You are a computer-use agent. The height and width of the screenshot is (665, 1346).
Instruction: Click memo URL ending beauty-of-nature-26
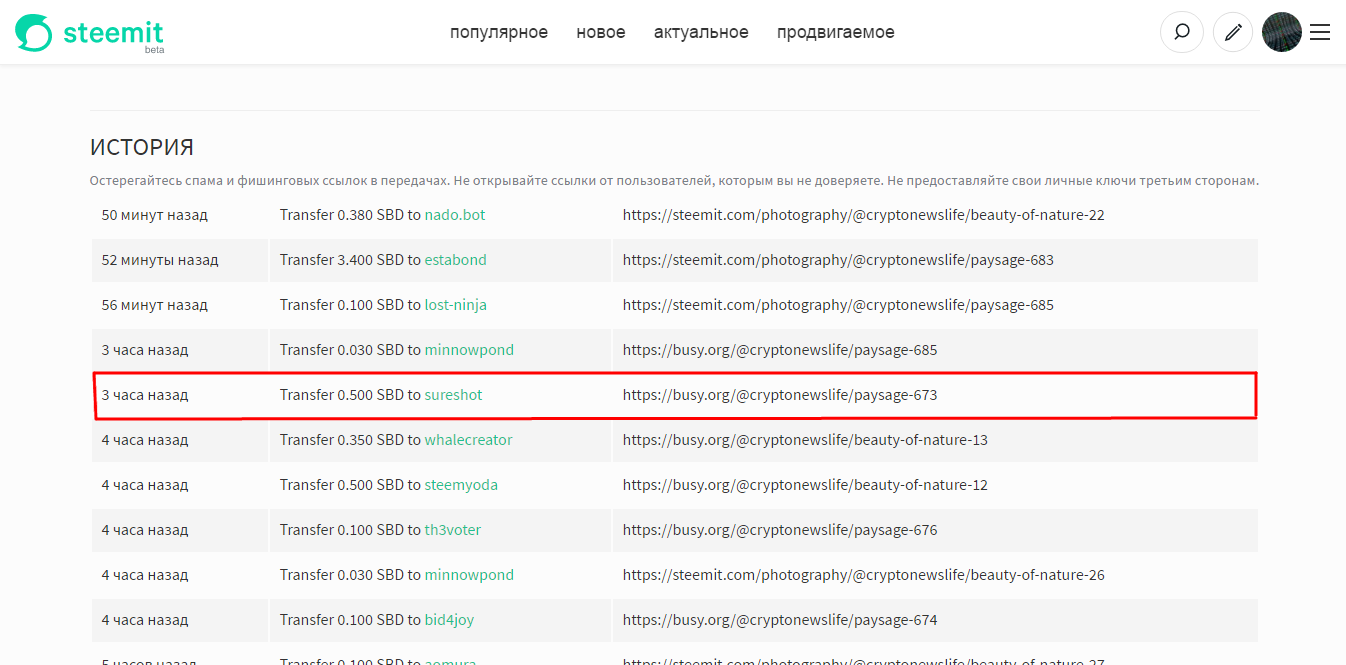click(x=864, y=575)
